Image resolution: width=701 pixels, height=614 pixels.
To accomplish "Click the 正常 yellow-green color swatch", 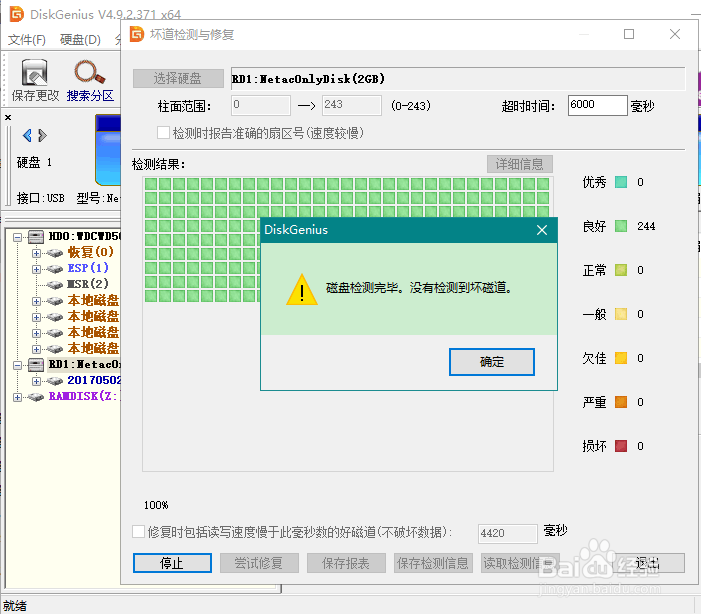I will (x=621, y=270).
